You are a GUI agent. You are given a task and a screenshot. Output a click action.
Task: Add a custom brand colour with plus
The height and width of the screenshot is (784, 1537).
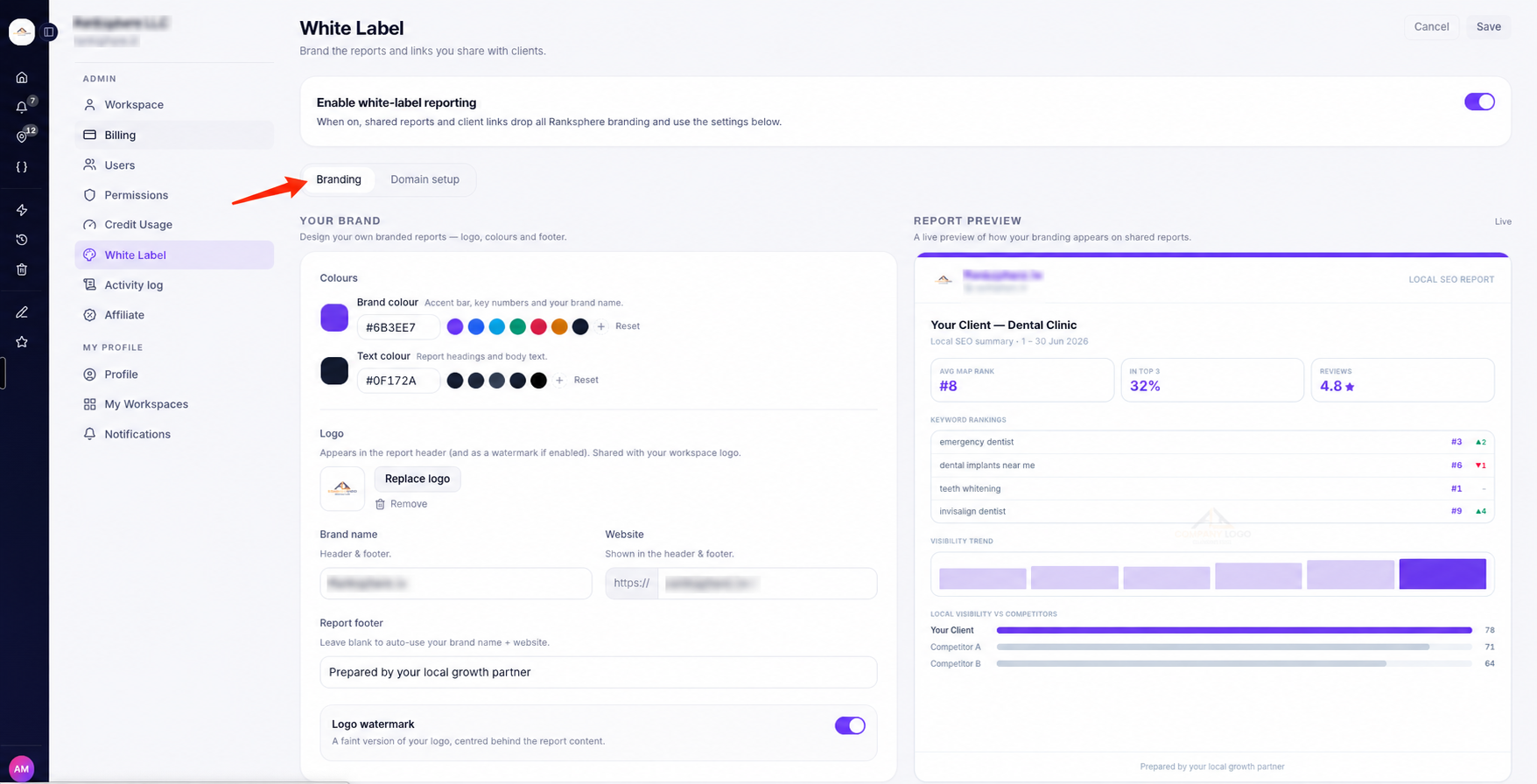pyautogui.click(x=601, y=326)
